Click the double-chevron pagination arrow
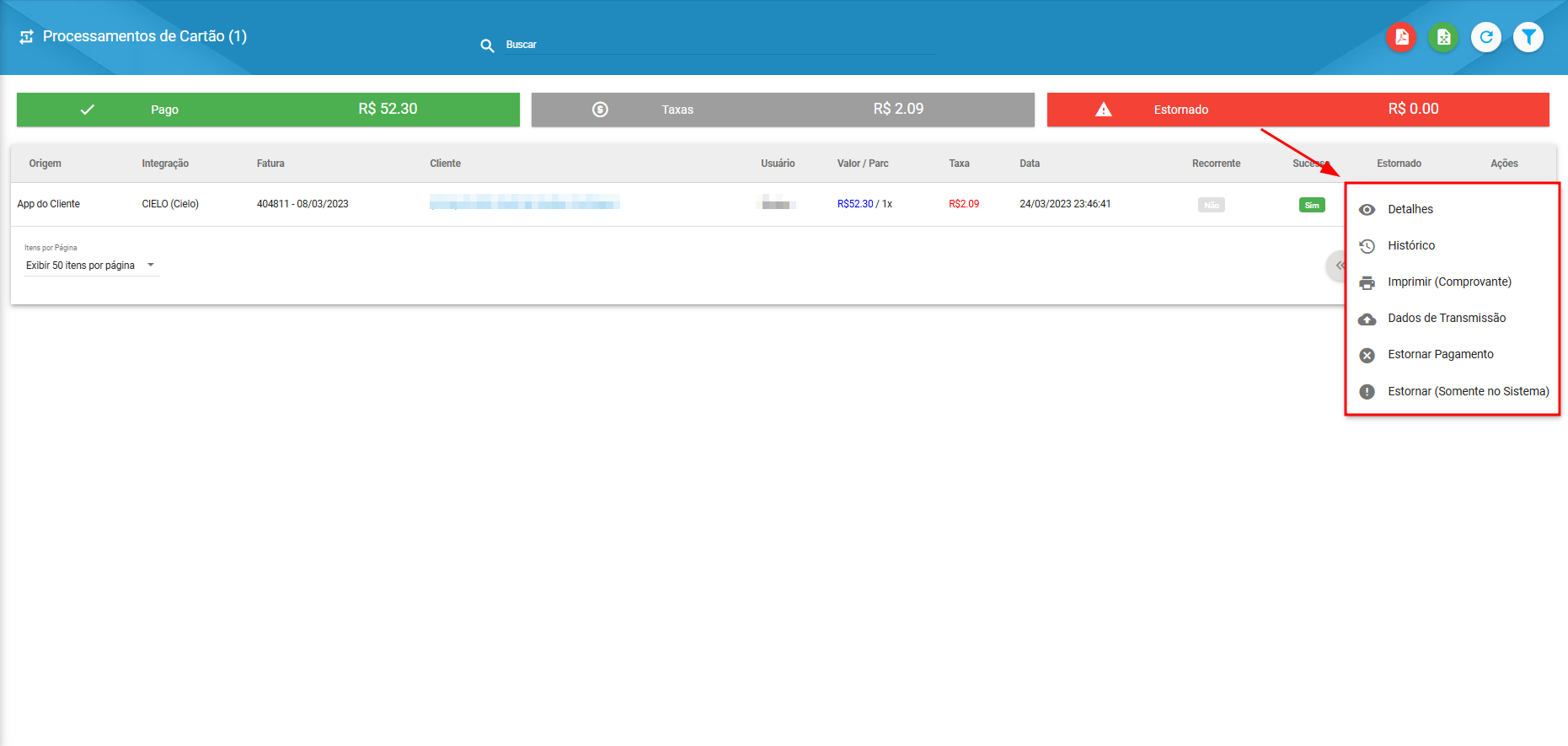The height and width of the screenshot is (746, 1568). coord(1339,266)
